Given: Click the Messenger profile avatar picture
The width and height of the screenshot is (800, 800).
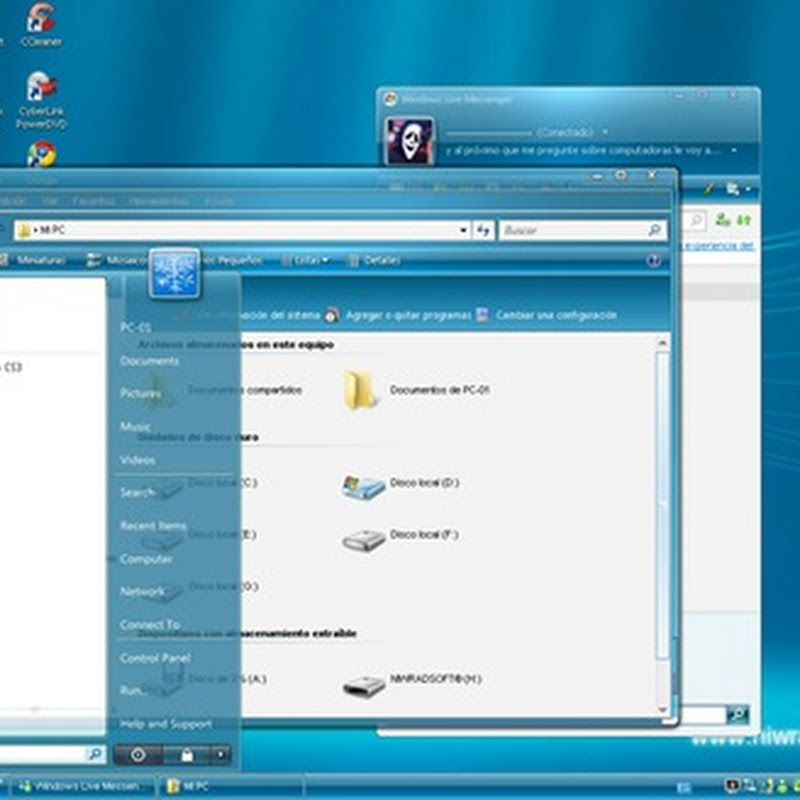Looking at the screenshot, I should click(x=409, y=140).
